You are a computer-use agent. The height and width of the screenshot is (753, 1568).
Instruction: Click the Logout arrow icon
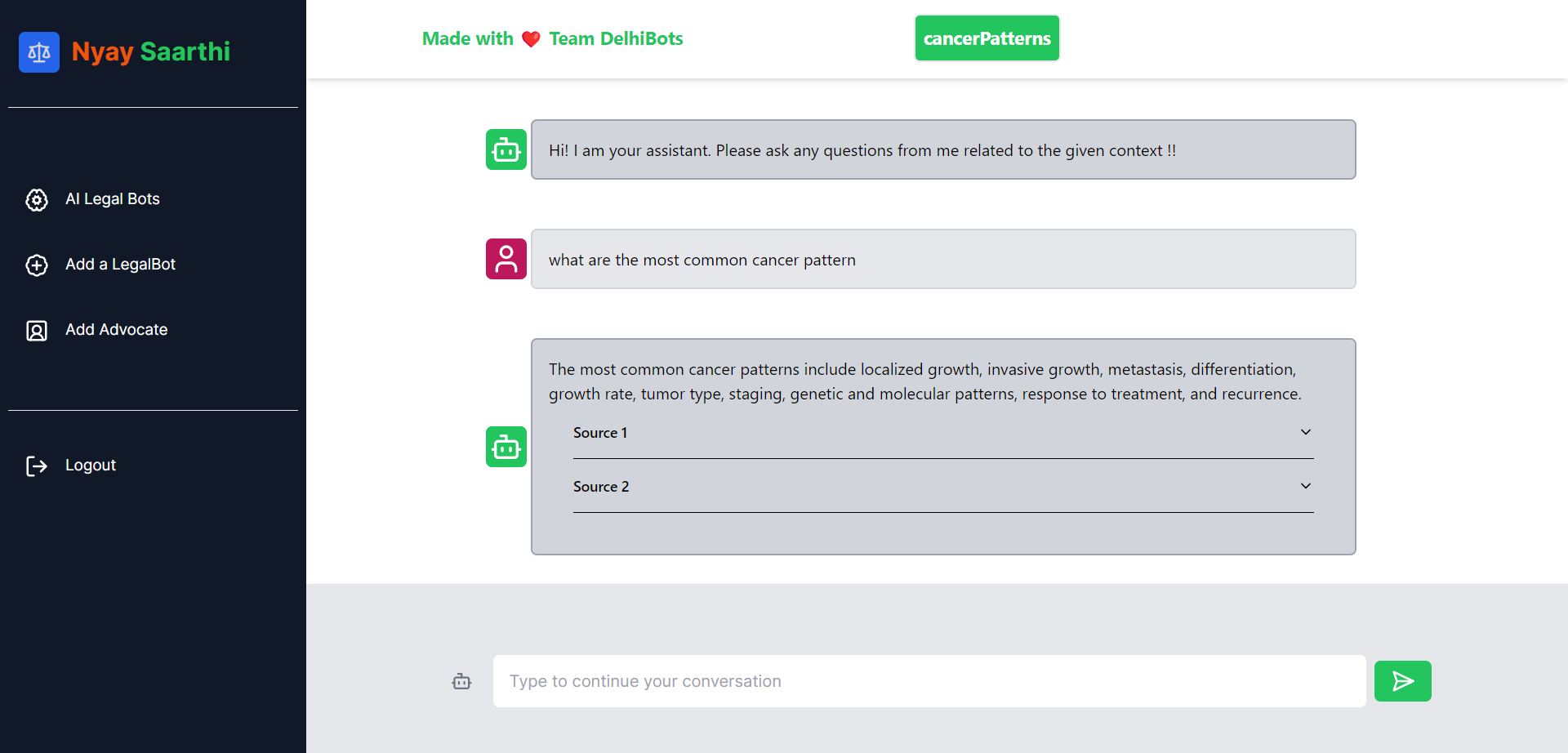coord(37,466)
